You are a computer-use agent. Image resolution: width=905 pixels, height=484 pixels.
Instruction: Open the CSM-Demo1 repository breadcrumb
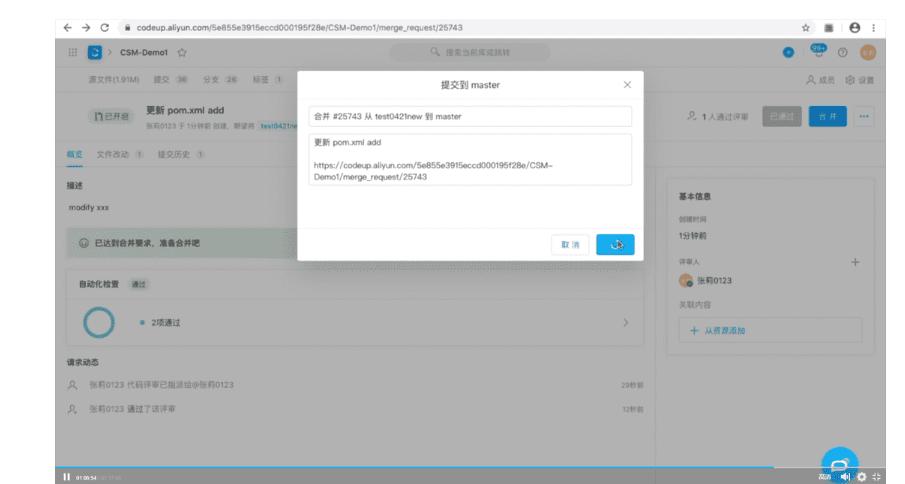pyautogui.click(x=144, y=52)
